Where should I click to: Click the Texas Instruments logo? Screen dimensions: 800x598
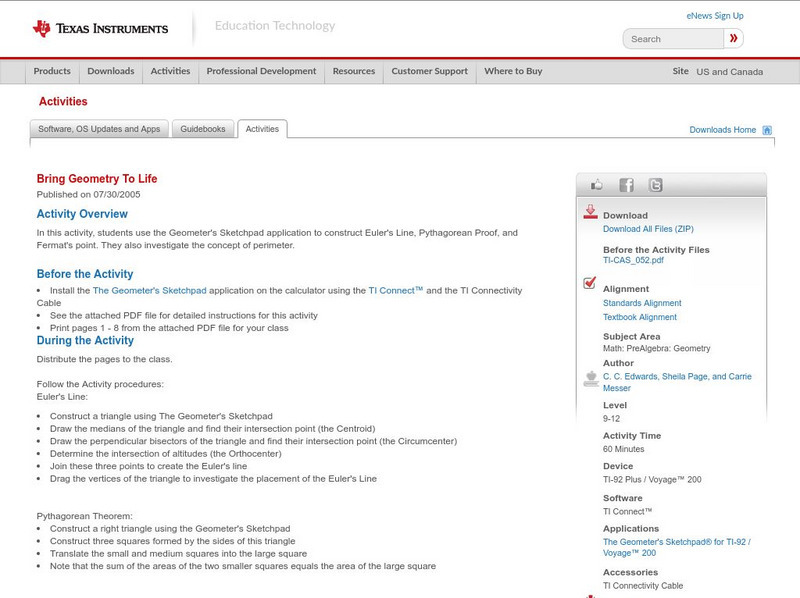coord(100,29)
